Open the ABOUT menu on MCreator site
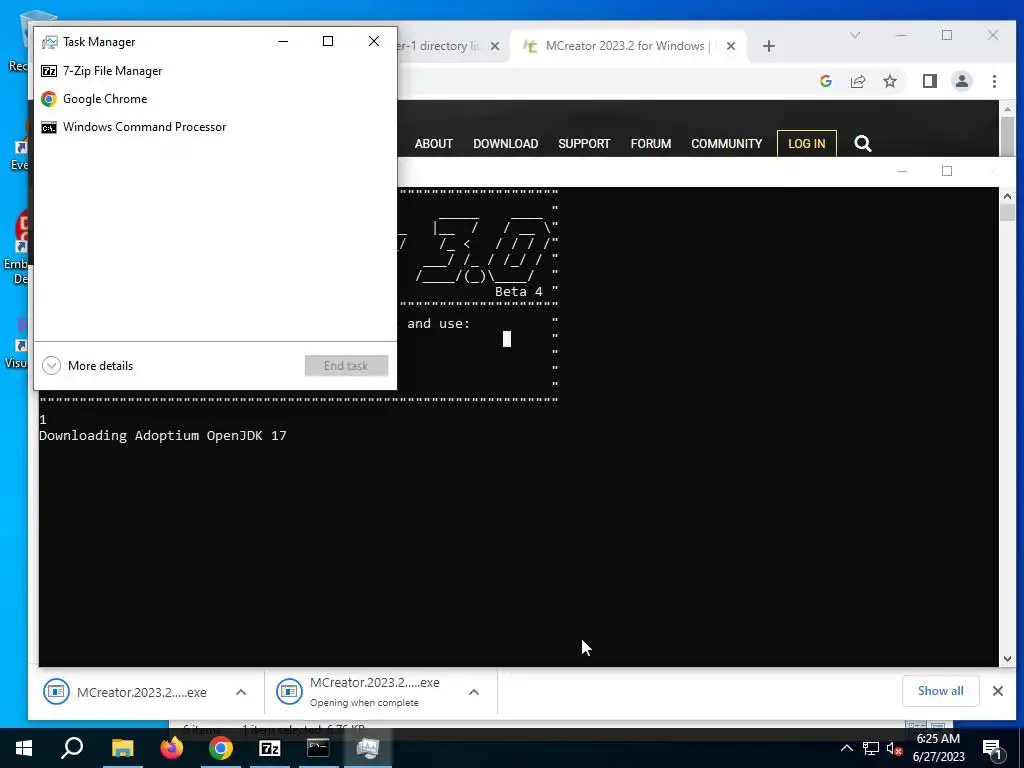This screenshot has width=1024, height=768. [x=434, y=144]
